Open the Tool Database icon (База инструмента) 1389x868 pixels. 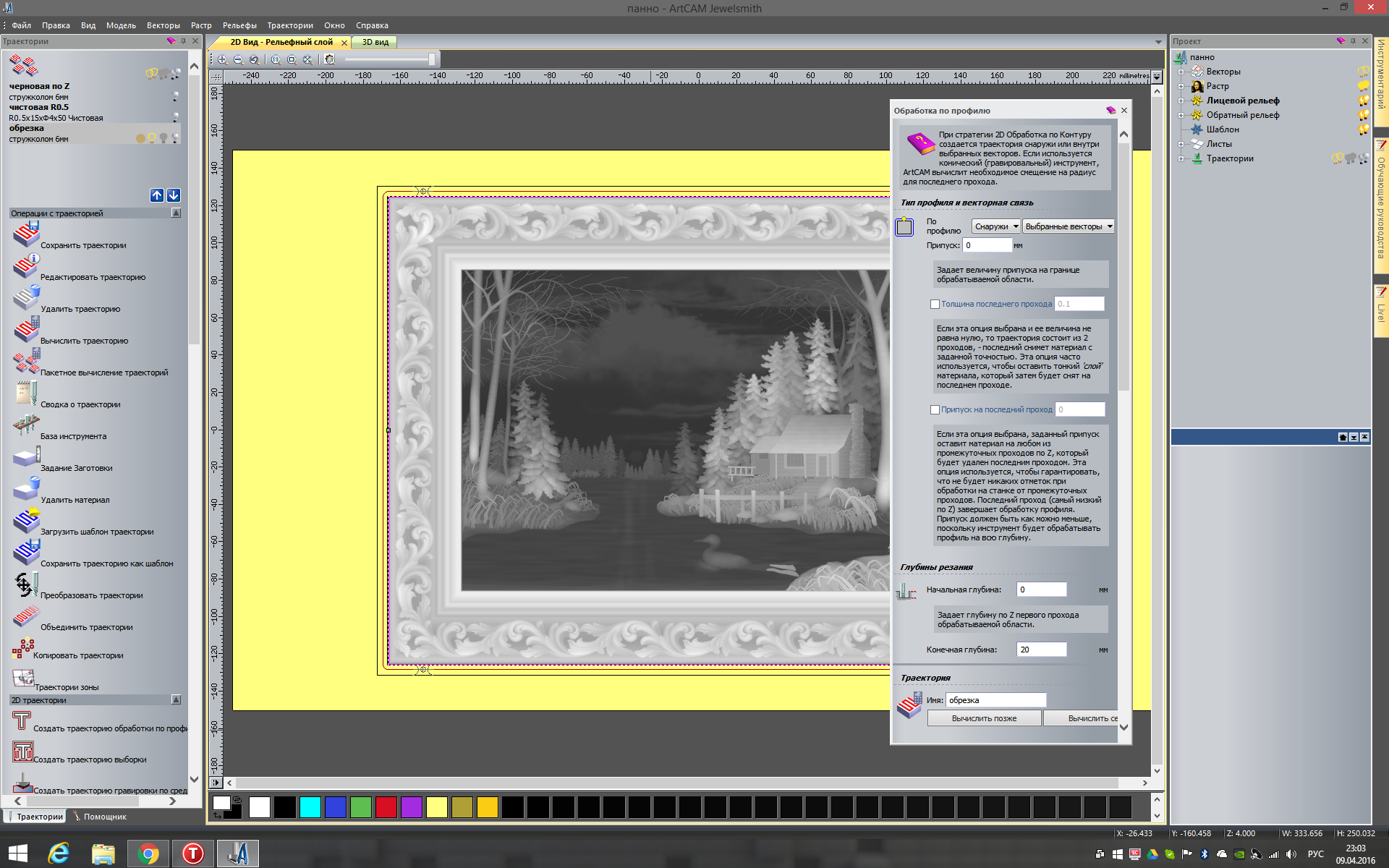coord(26,425)
